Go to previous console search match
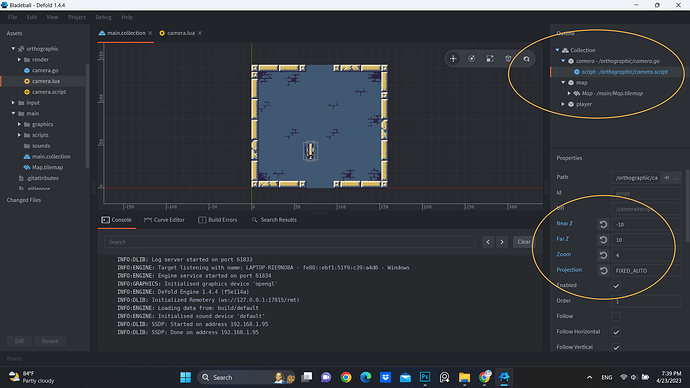 tap(488, 242)
